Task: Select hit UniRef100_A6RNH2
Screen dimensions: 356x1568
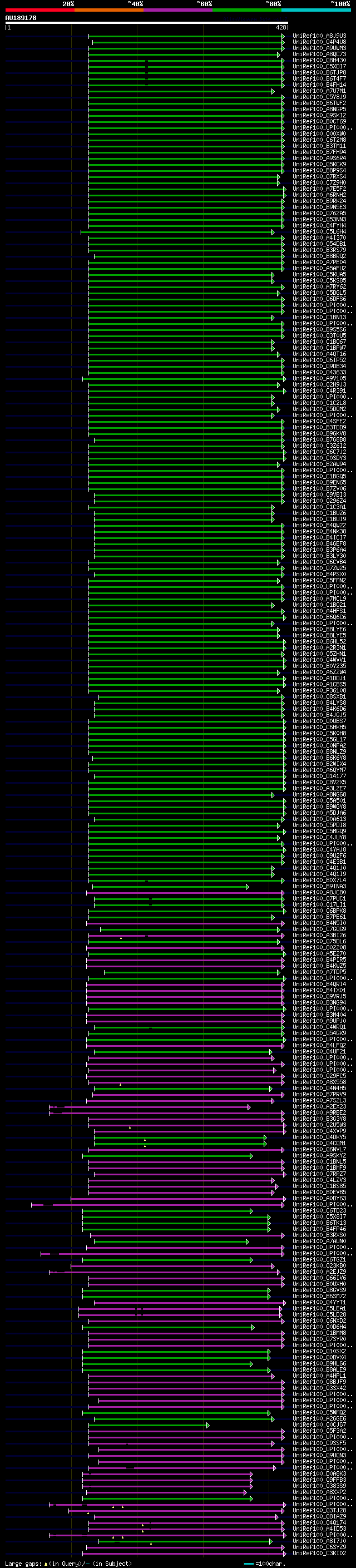Action: [319, 195]
